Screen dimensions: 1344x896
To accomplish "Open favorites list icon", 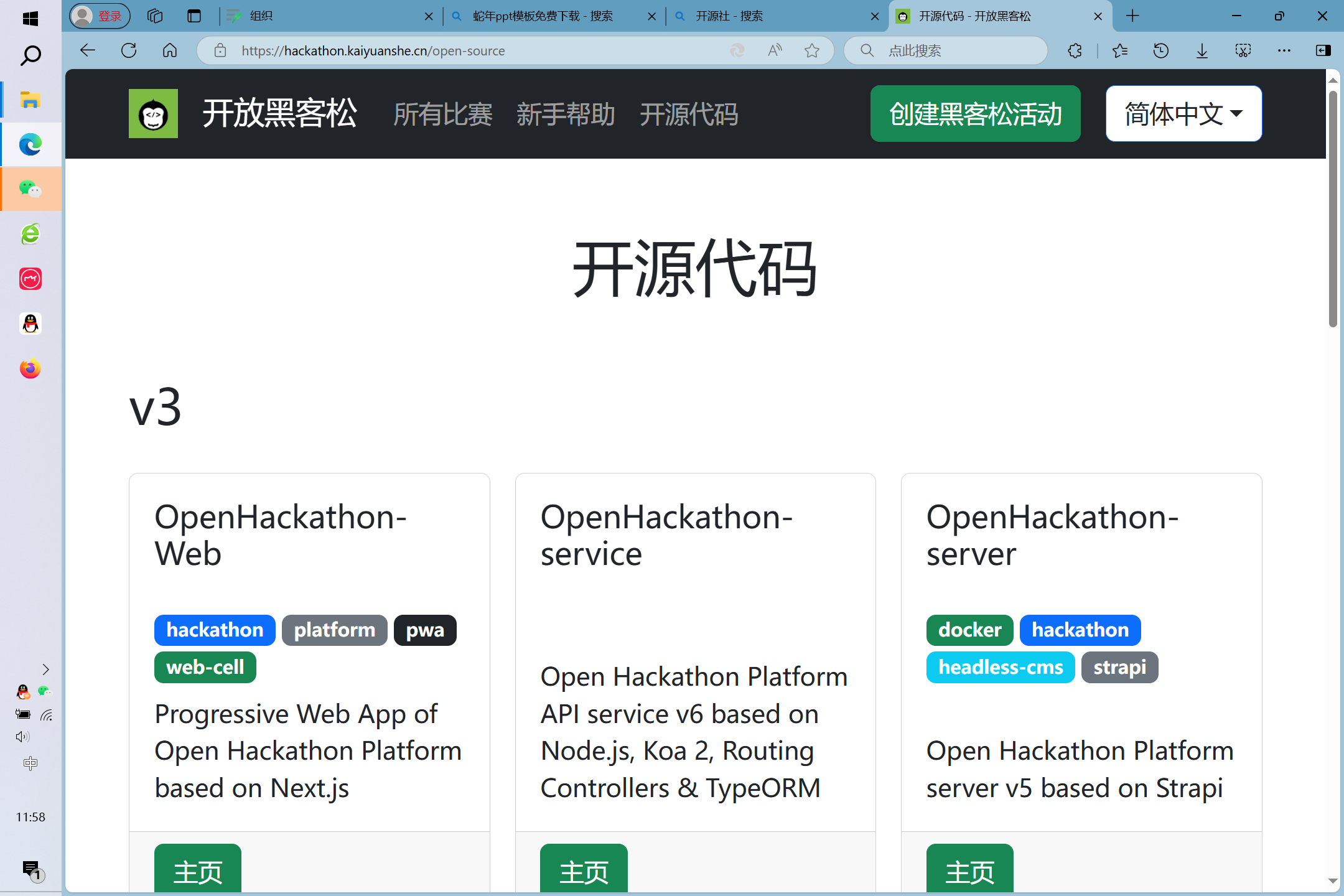I will tap(1120, 51).
